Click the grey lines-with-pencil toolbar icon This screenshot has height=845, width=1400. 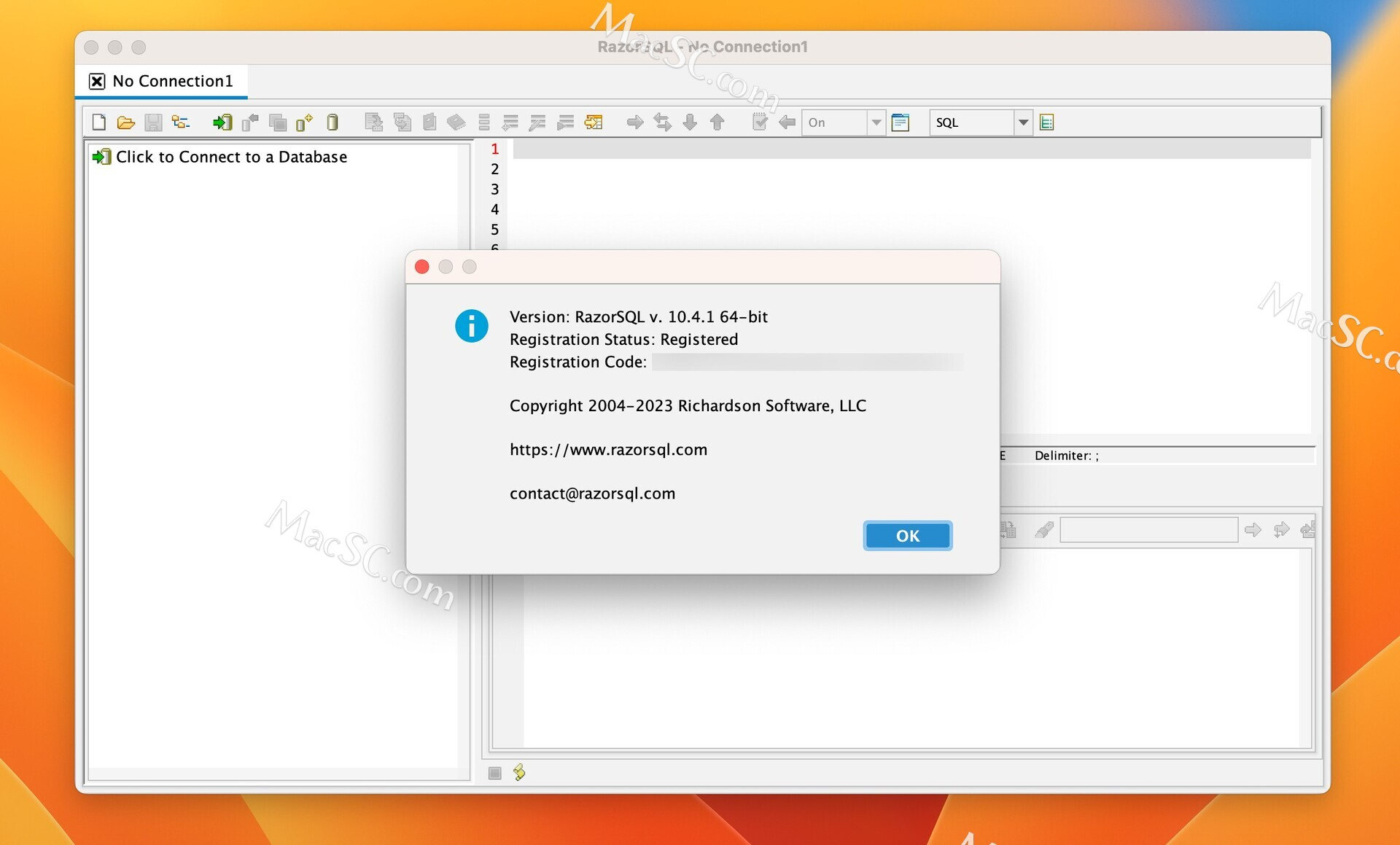[537, 122]
